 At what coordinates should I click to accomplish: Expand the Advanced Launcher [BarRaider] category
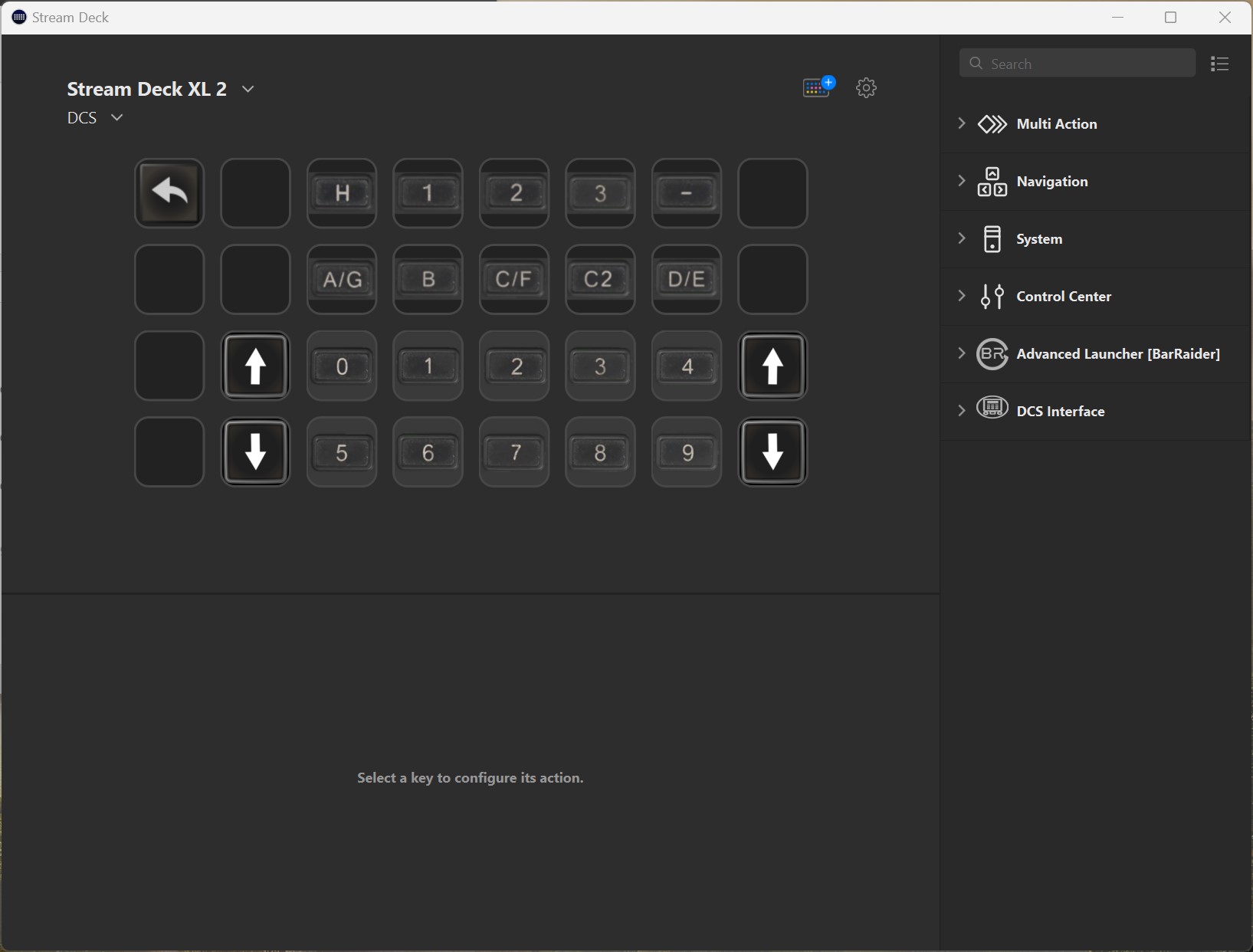1117,354
